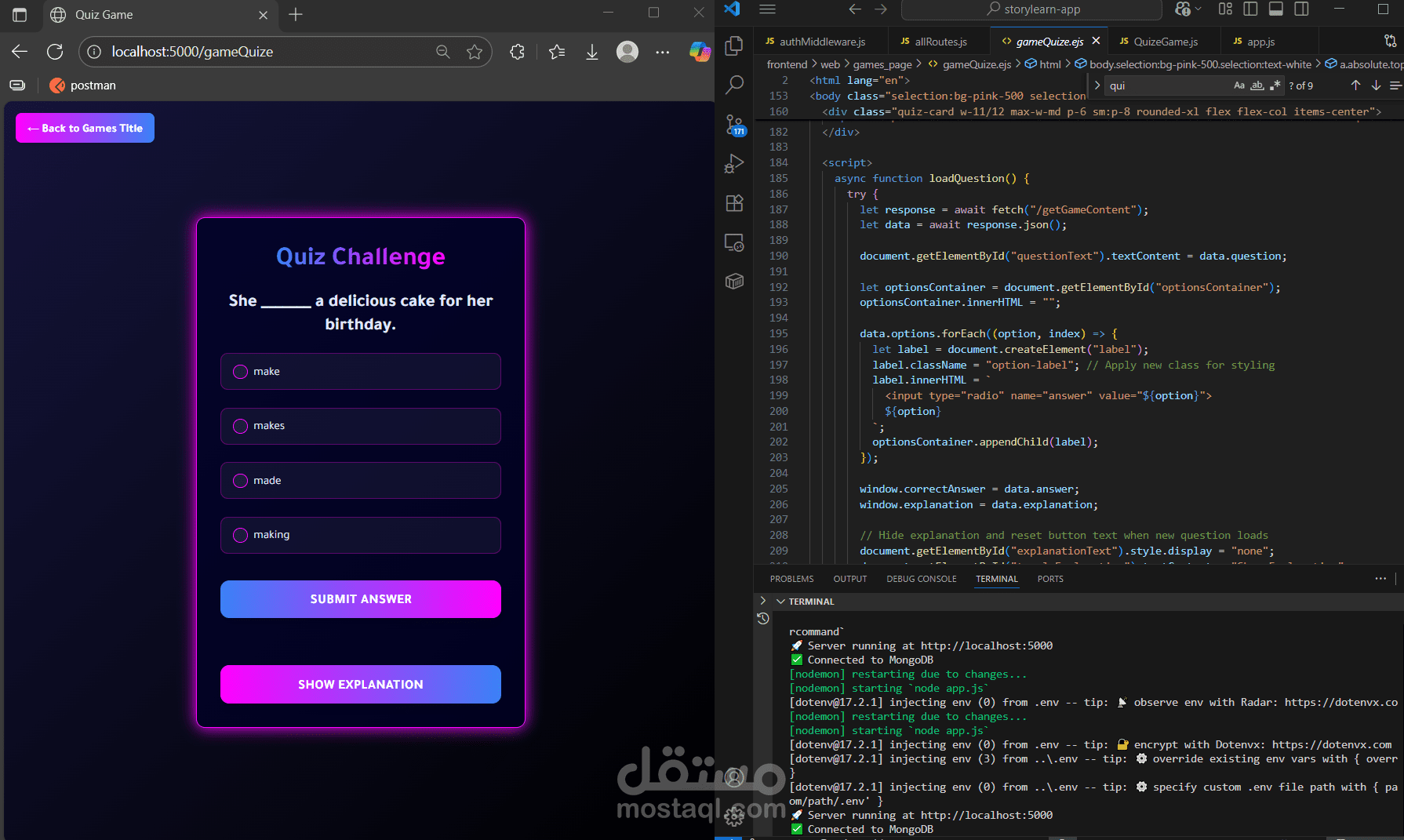
Task: Open browser profile avatar
Action: point(627,52)
